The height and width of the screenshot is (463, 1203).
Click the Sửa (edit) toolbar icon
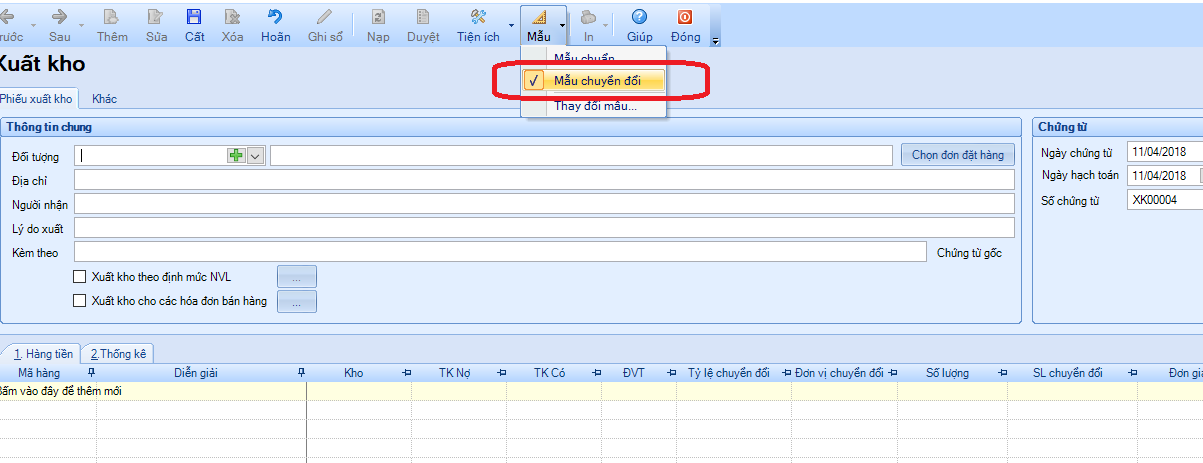point(156,17)
